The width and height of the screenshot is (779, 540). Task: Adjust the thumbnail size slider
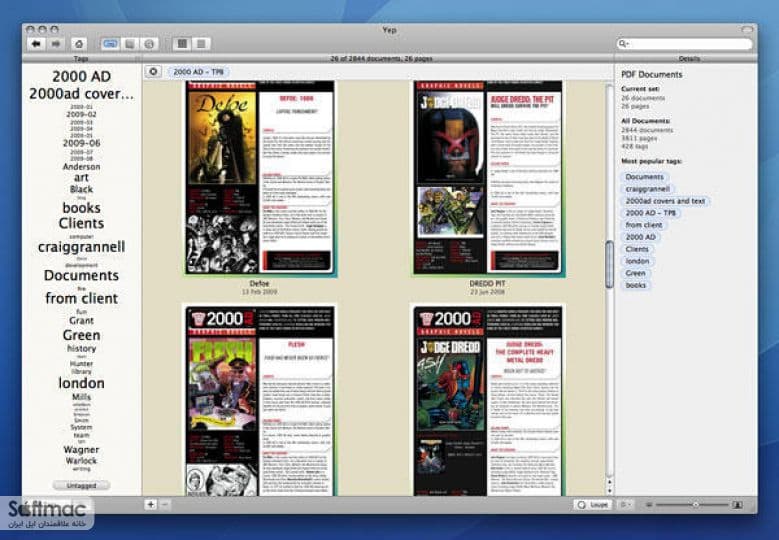click(x=695, y=505)
